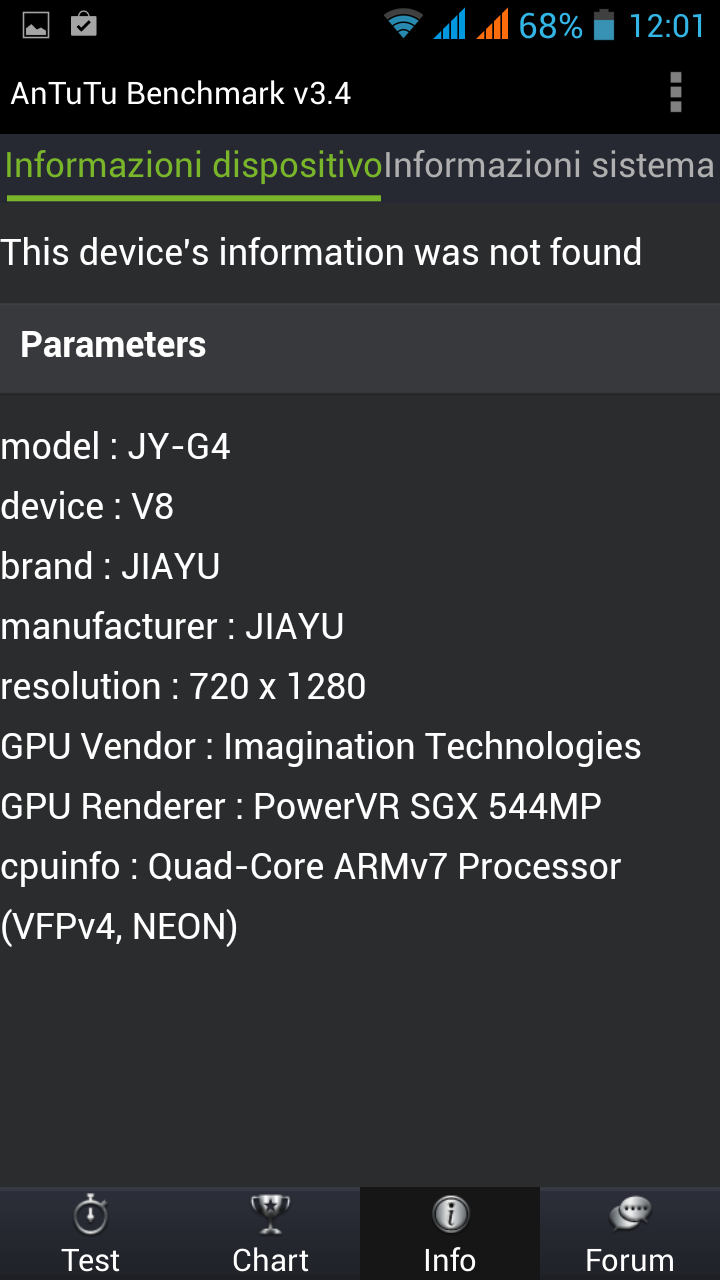Tap the picture notification icon
The image size is (720, 1280).
36,25
